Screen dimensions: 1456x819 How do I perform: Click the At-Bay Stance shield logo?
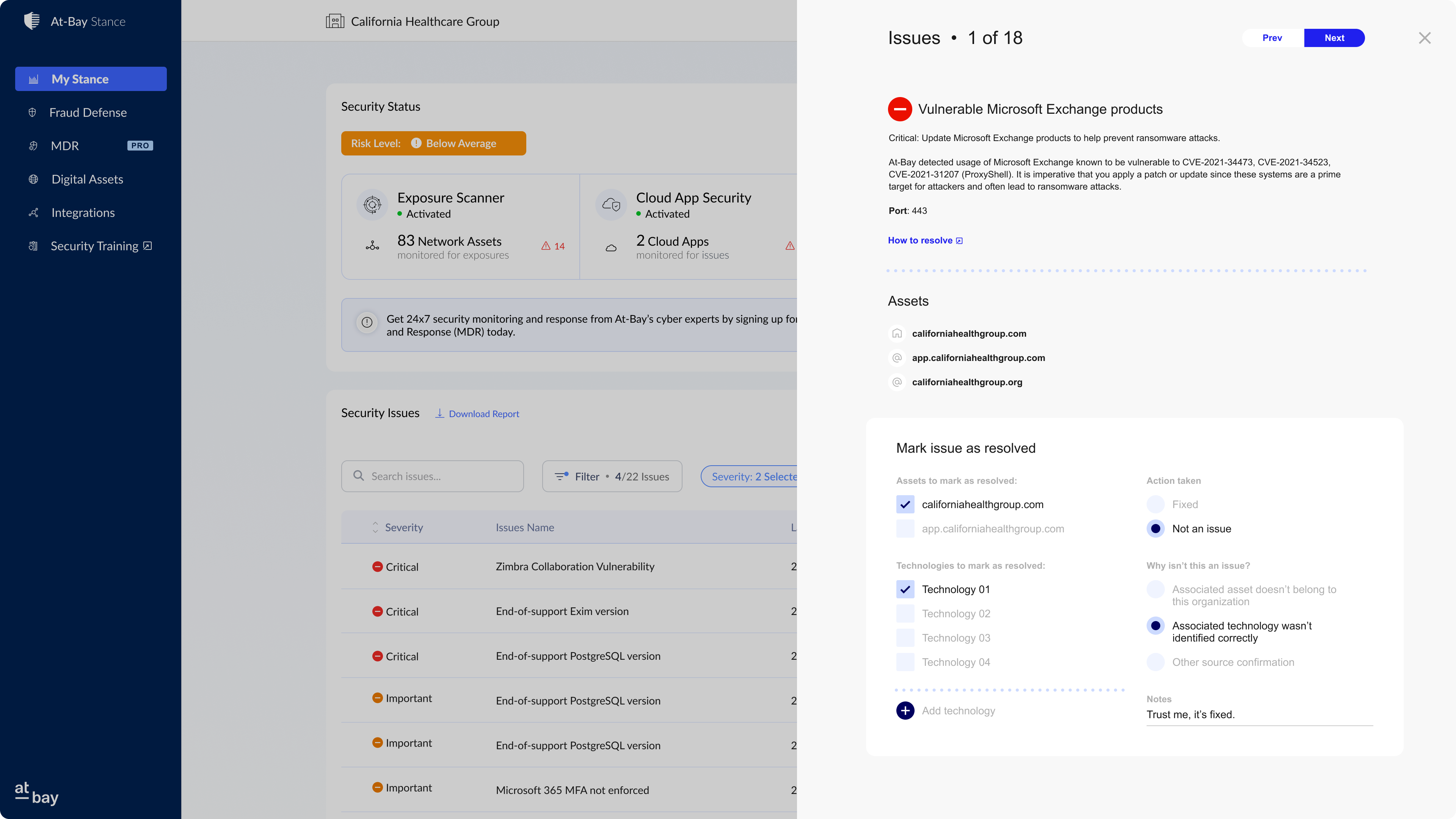pos(31,22)
